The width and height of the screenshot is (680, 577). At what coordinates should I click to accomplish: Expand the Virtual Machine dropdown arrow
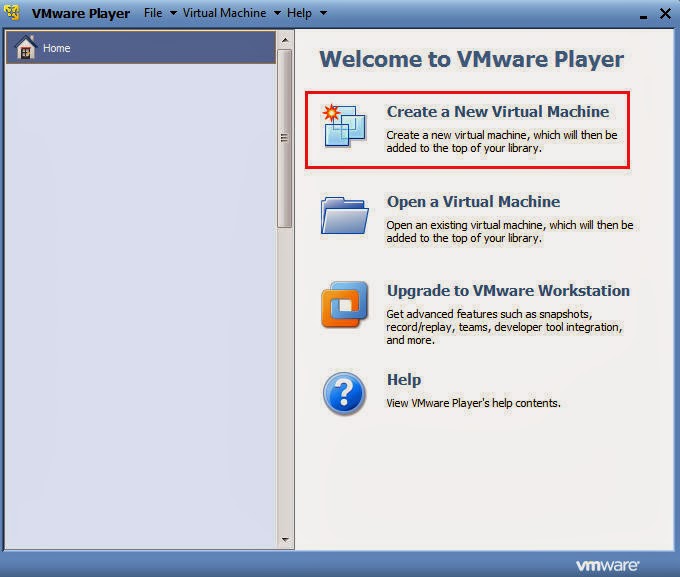tap(277, 13)
